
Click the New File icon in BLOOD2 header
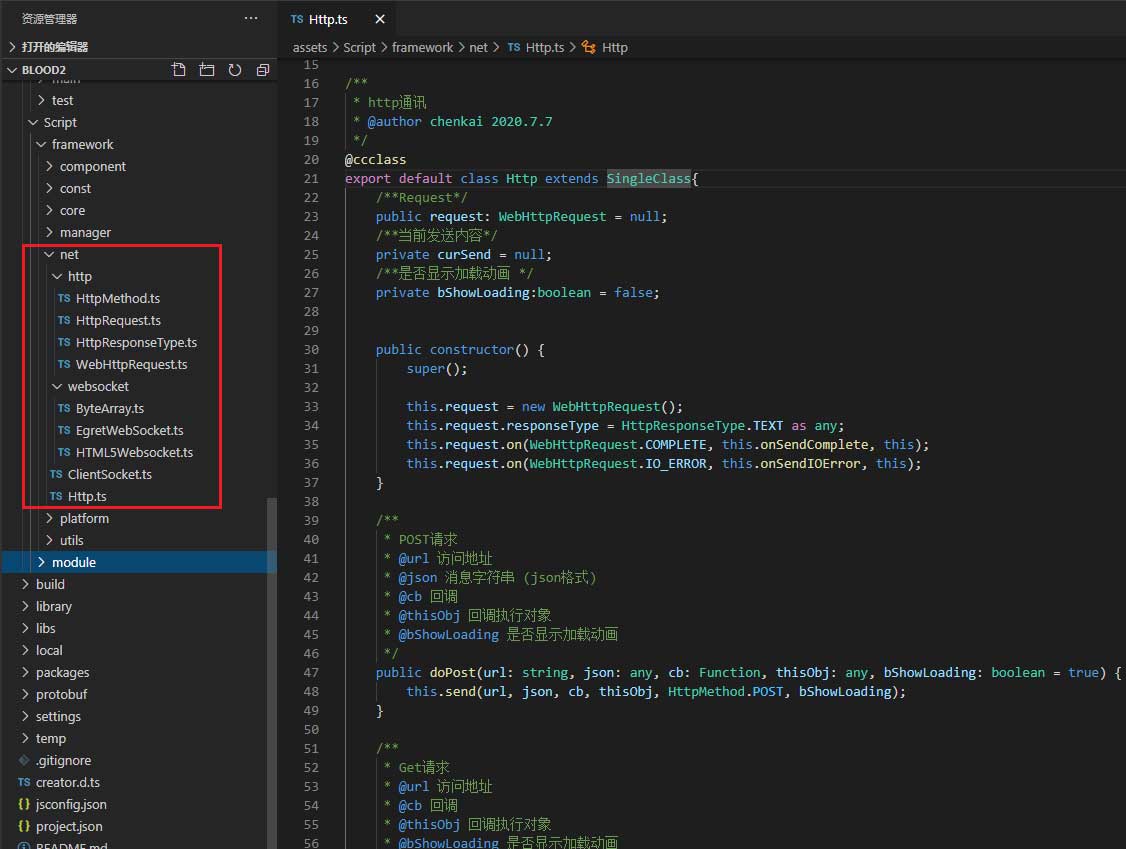179,70
